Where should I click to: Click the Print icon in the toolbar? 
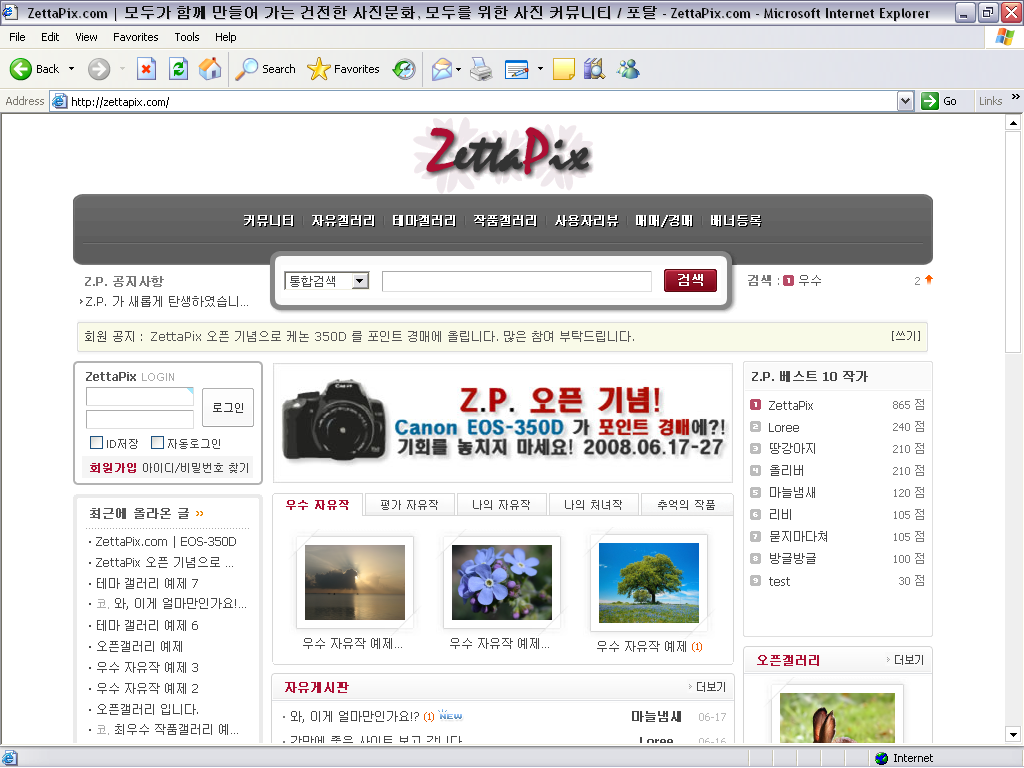click(x=481, y=69)
